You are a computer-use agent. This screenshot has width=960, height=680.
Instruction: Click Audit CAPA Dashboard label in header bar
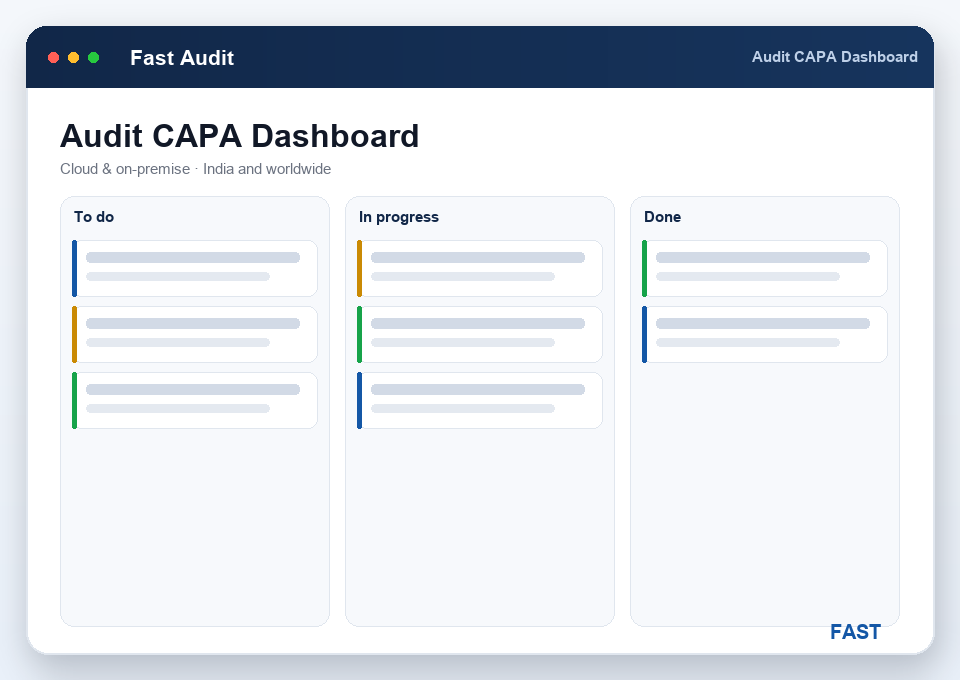[x=834, y=57]
